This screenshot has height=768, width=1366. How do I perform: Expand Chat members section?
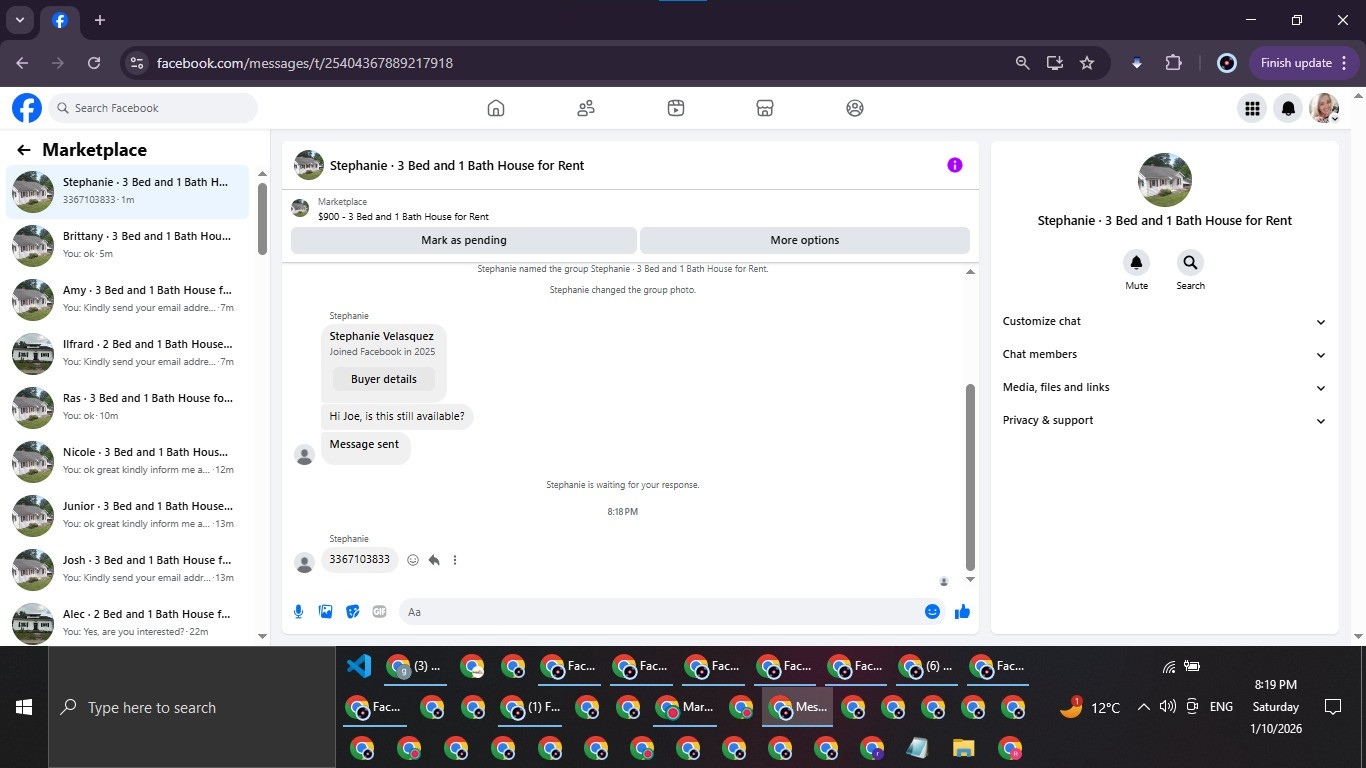pyautogui.click(x=1165, y=354)
